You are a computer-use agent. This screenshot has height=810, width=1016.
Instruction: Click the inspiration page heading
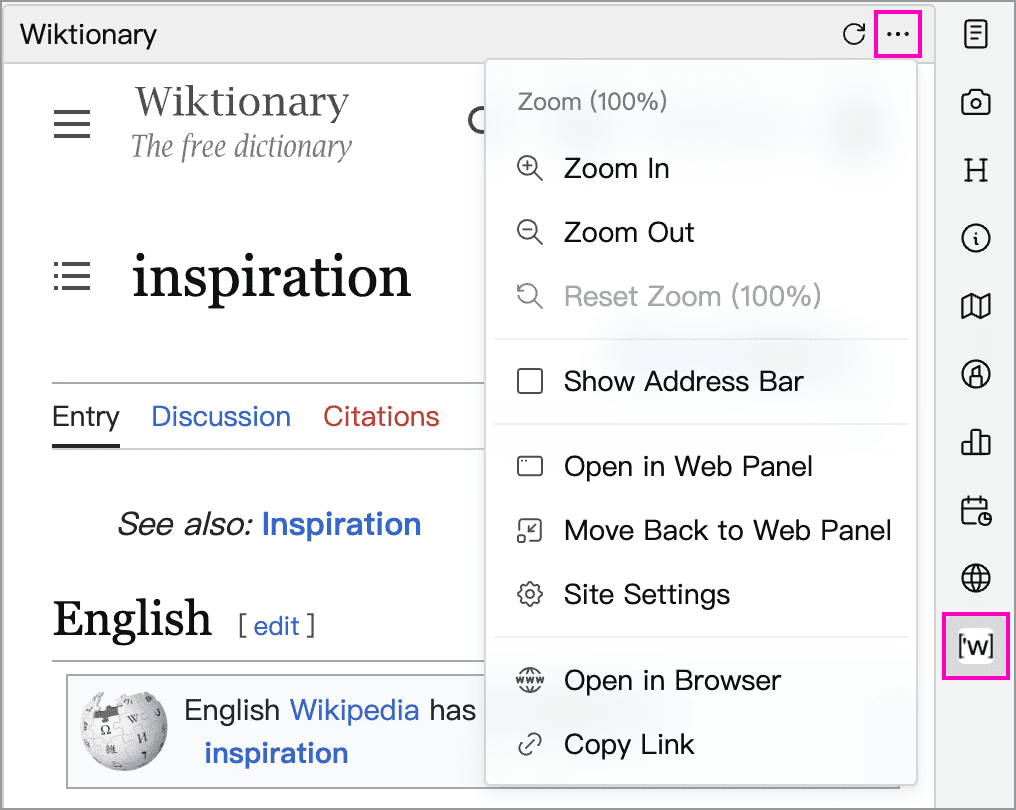pos(271,277)
